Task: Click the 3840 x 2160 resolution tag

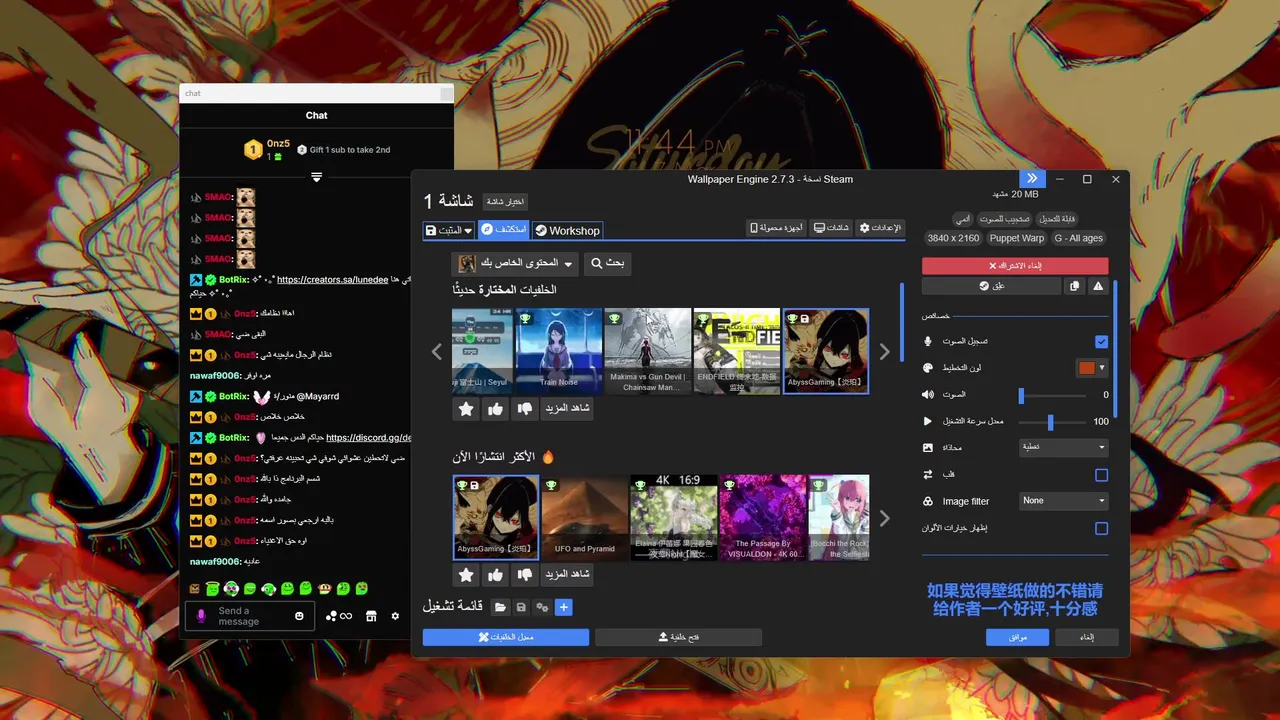Action: coord(953,238)
